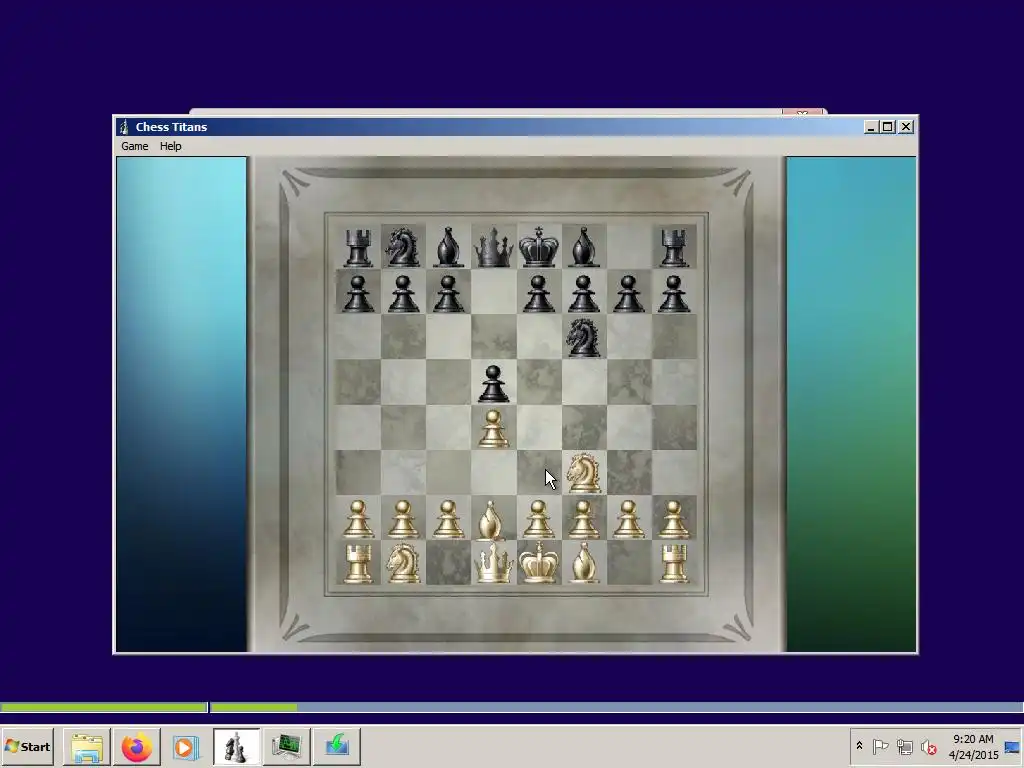Select the white bishop on d2

(x=493, y=520)
